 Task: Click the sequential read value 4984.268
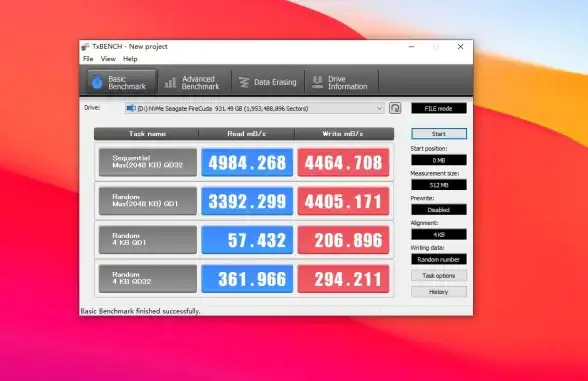(247, 162)
